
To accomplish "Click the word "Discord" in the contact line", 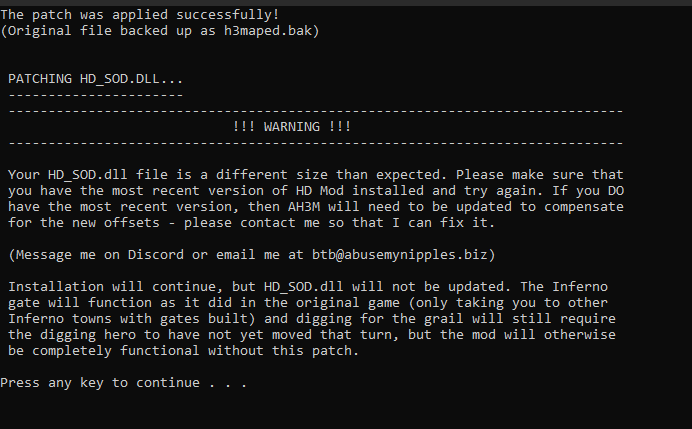I will [155, 255].
